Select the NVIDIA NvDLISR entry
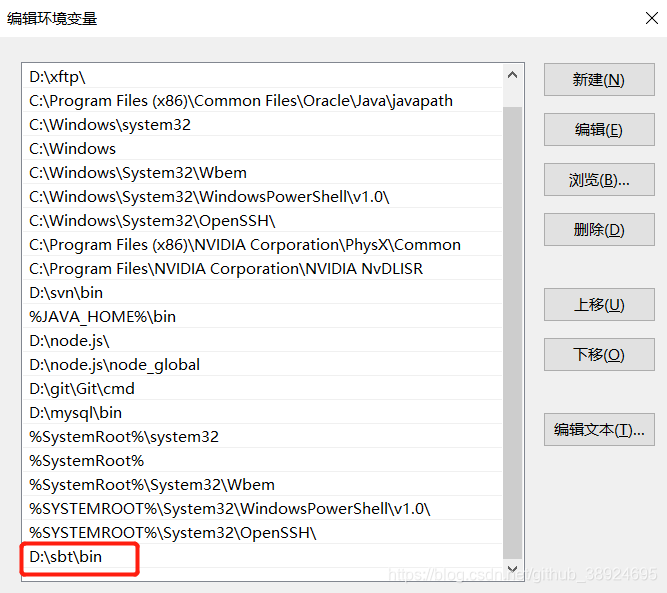The height and width of the screenshot is (593, 667). [262, 269]
